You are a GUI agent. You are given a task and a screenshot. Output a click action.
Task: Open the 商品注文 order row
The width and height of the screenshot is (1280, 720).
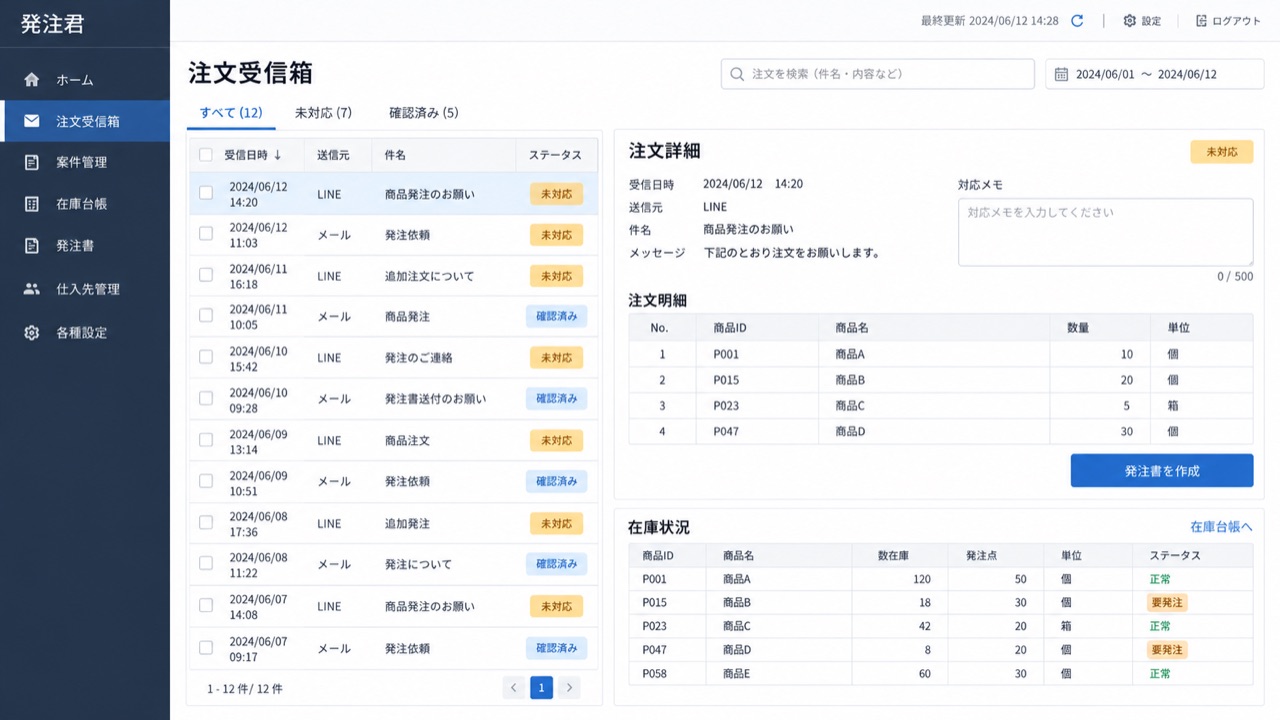(394, 440)
